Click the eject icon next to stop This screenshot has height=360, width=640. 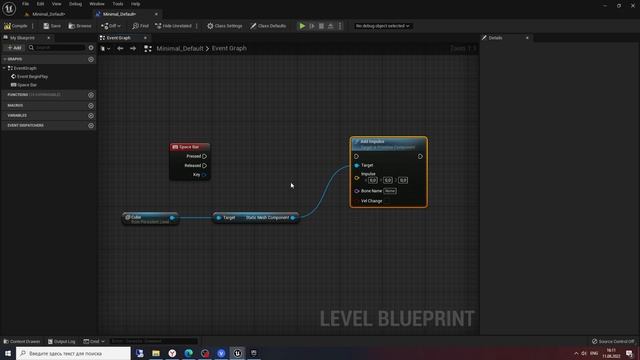click(331, 26)
